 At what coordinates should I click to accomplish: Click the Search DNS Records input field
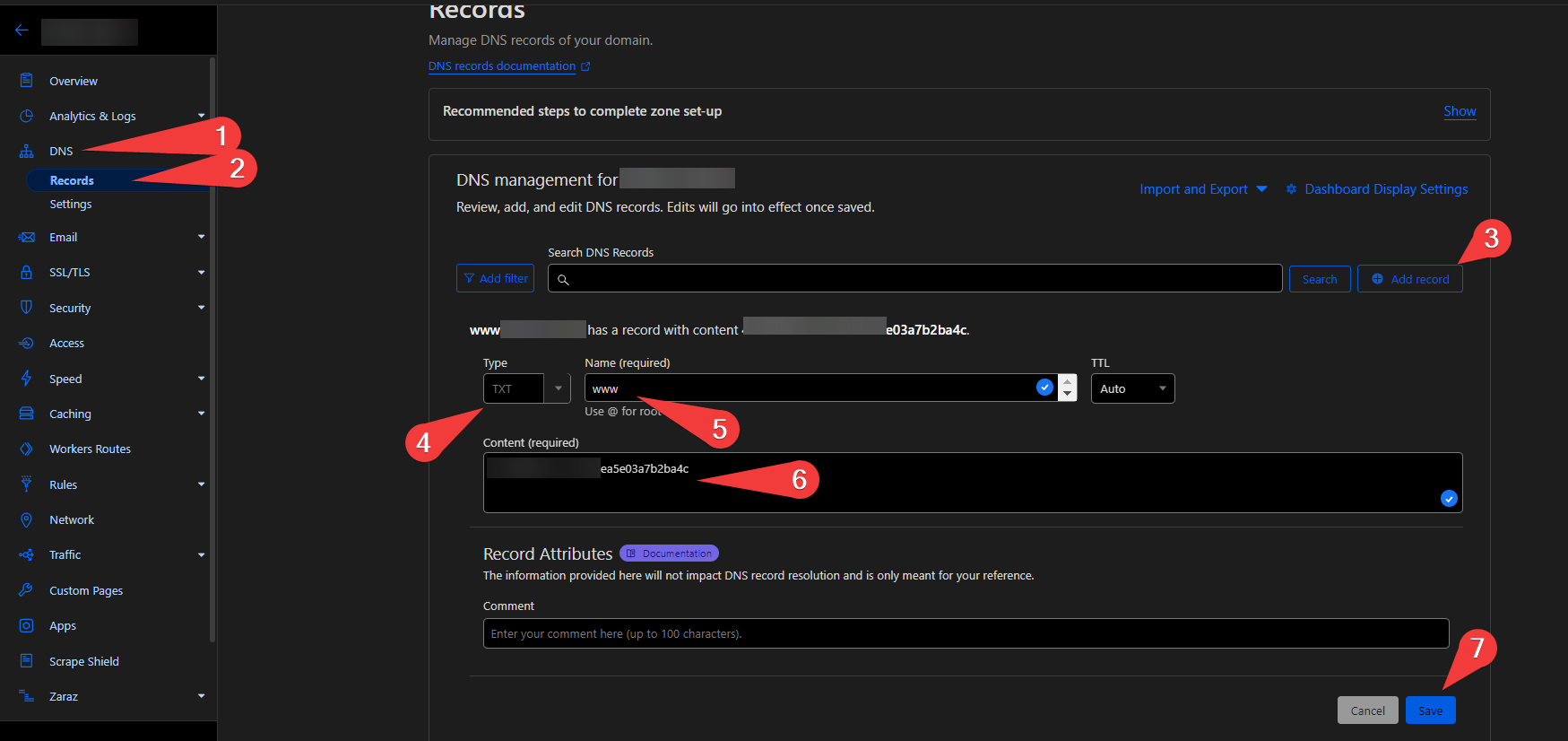click(x=914, y=279)
